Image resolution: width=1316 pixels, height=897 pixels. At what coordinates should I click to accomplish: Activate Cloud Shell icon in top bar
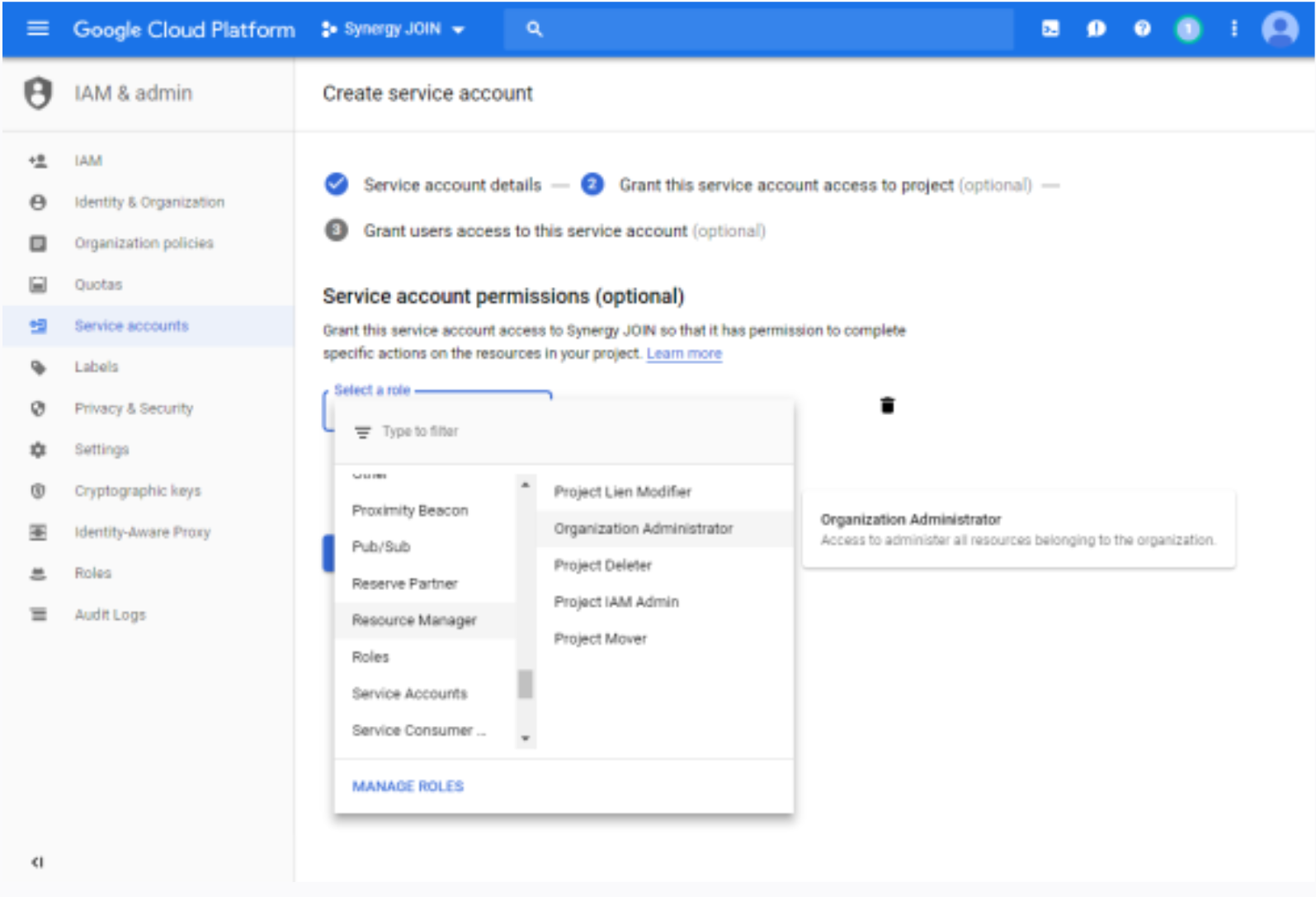point(1050,29)
